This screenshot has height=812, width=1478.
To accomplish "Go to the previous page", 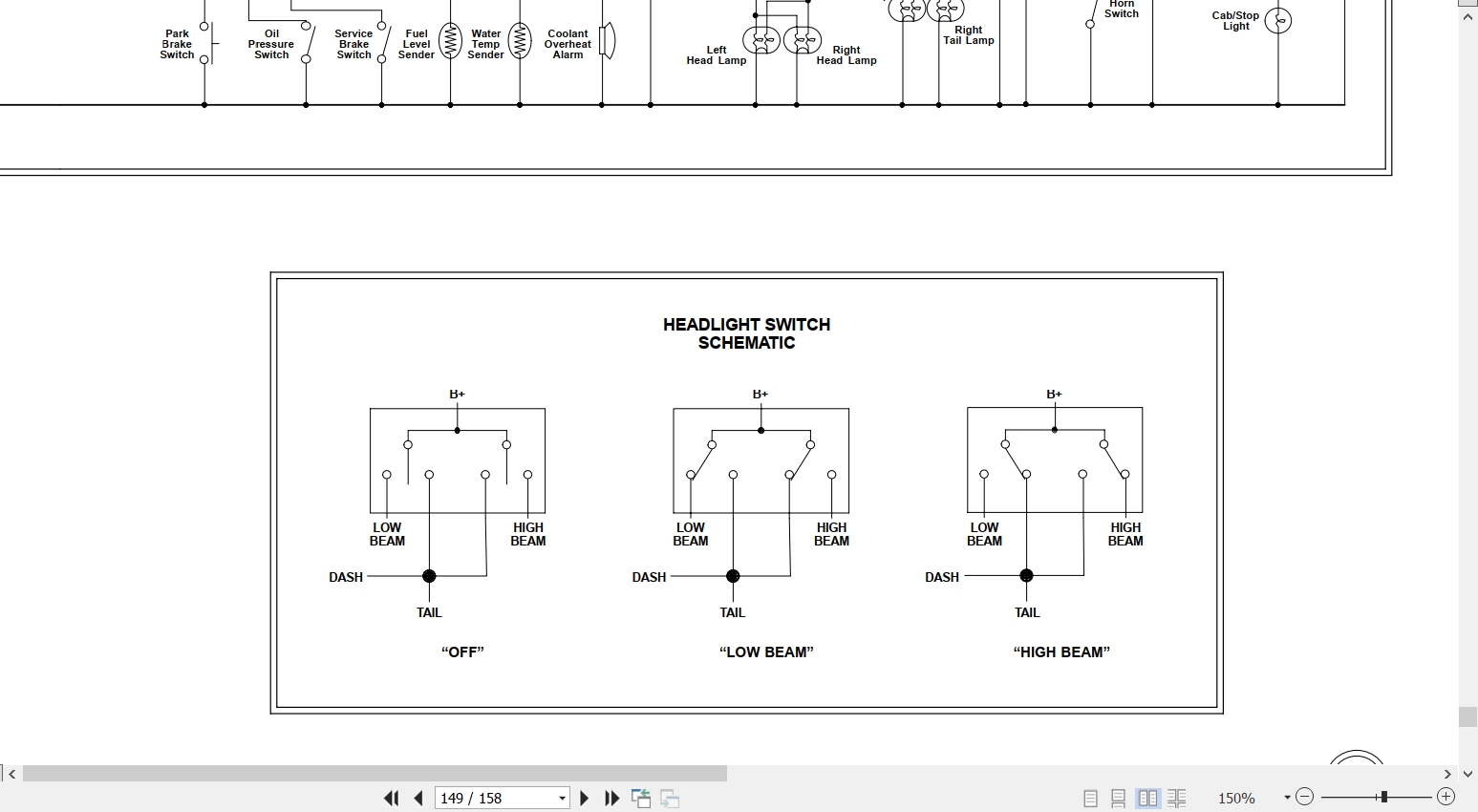I will tap(418, 798).
